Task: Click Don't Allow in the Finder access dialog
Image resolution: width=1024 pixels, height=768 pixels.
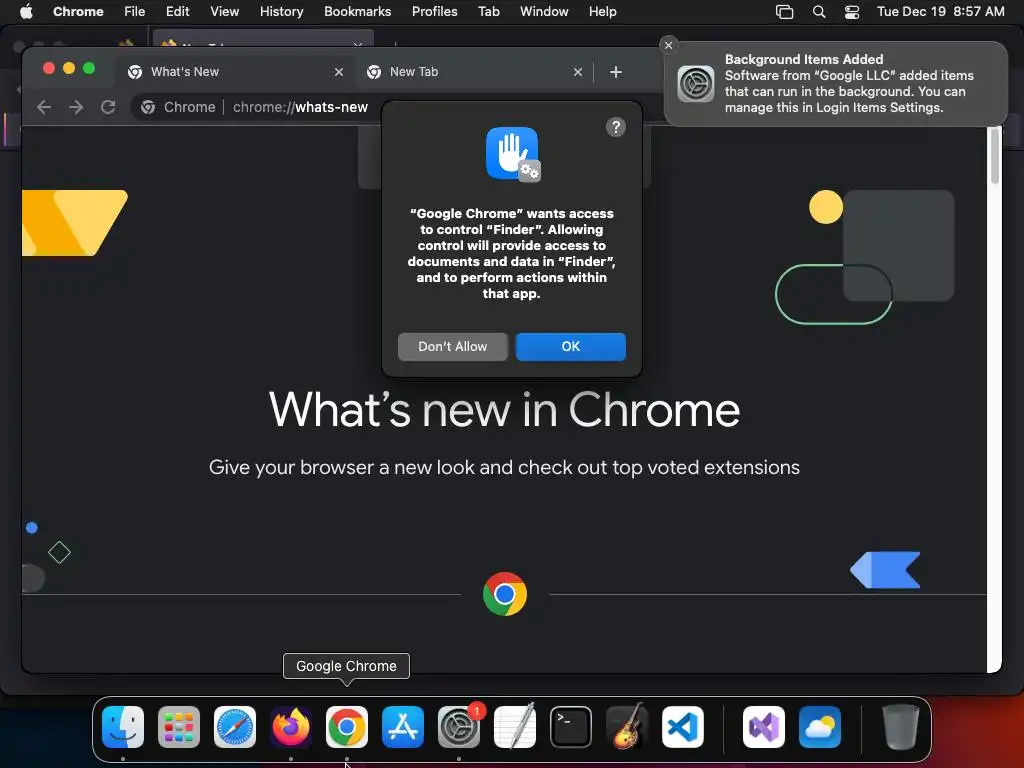Action: 453,347
